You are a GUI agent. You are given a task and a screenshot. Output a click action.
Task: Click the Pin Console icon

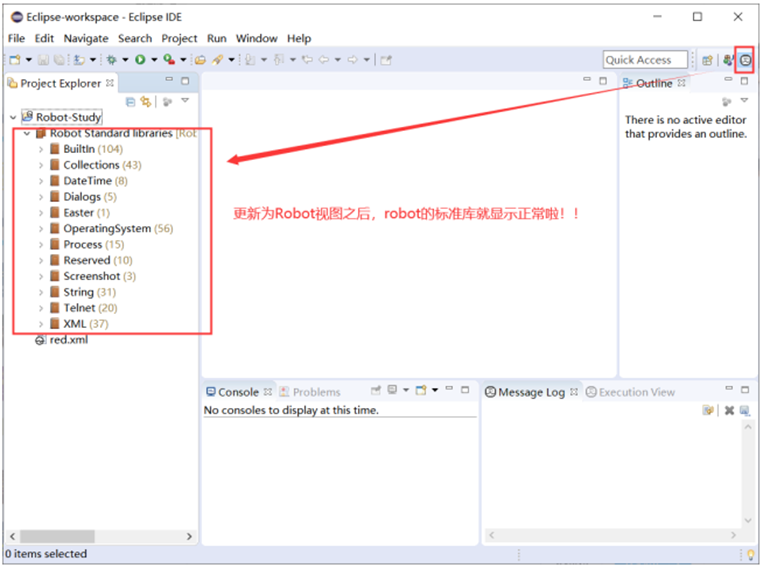coord(376,390)
